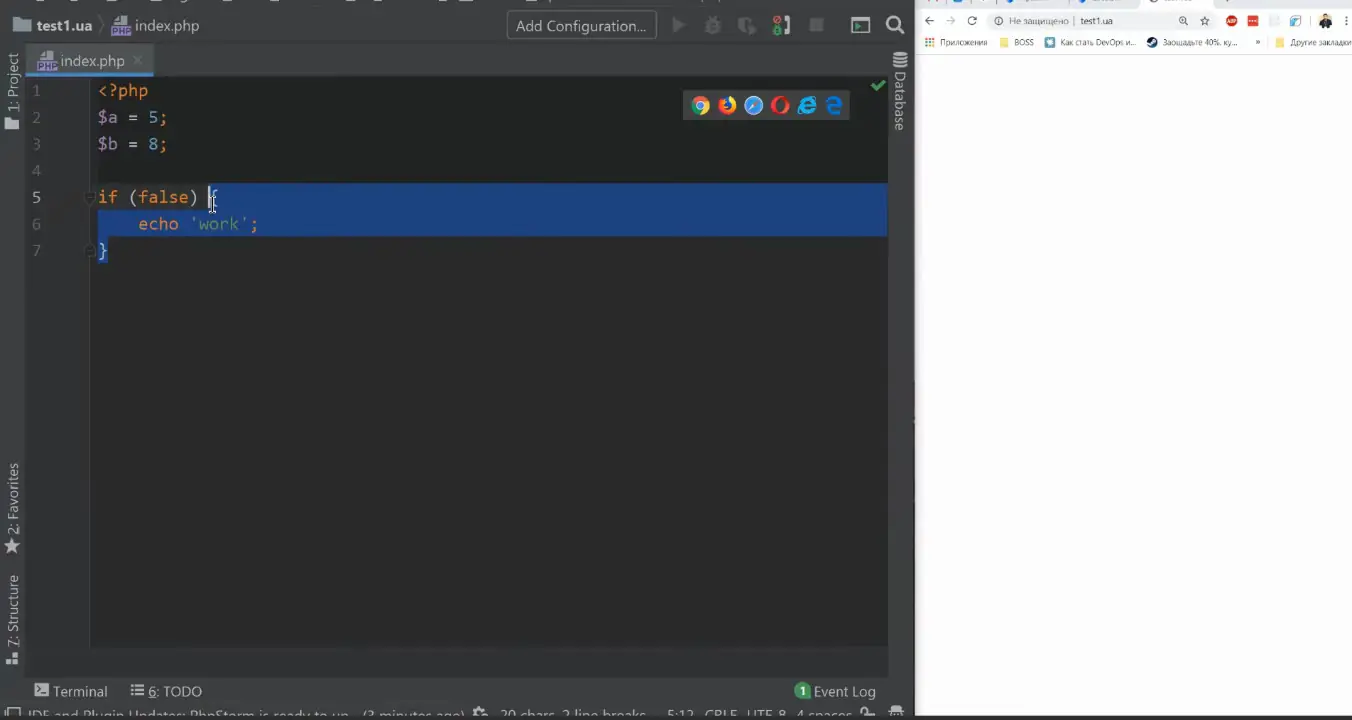Open Firefox browser preview icon in editor

727,106
